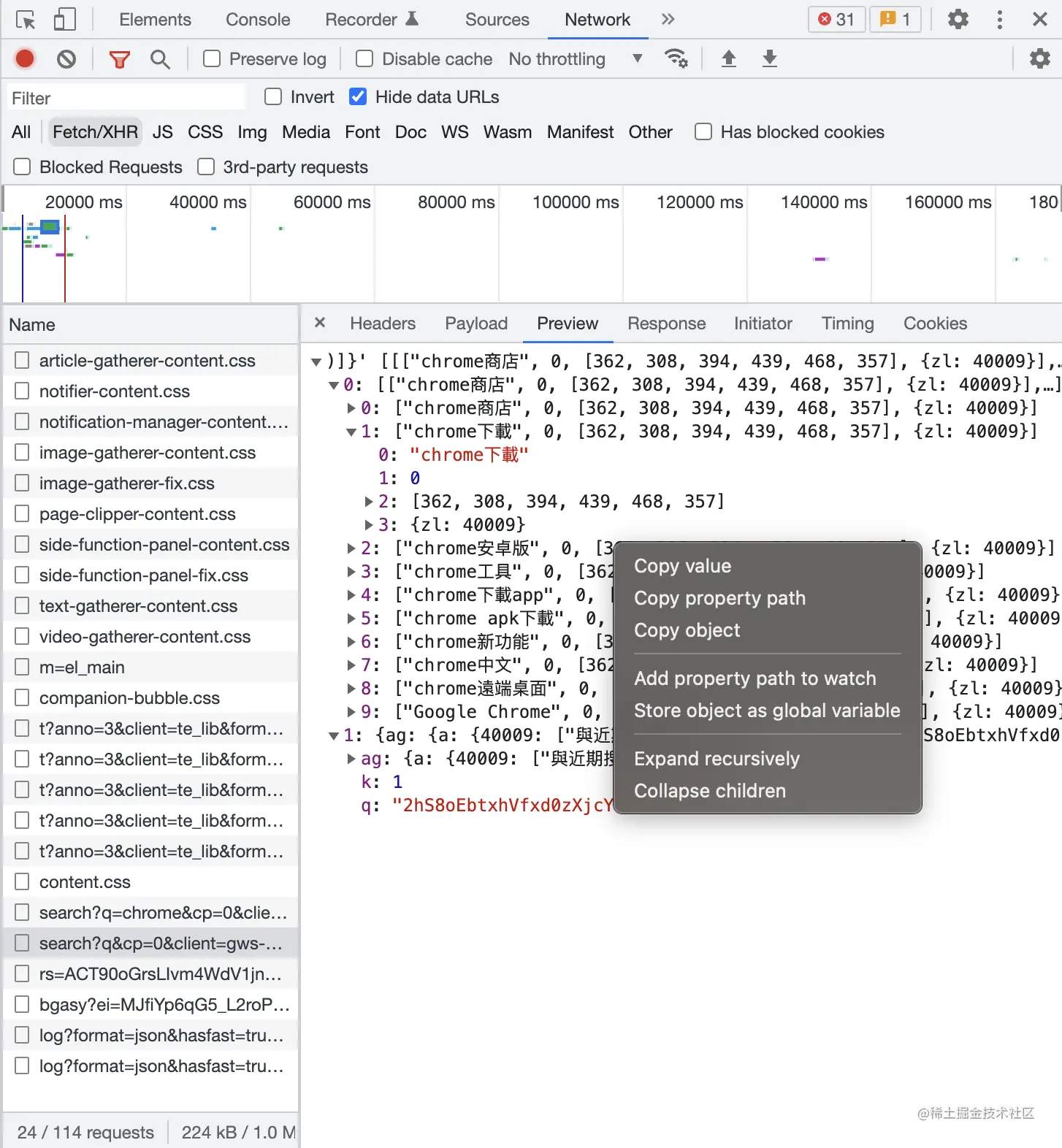Viewport: 1062px width, 1148px height.
Task: Export HAR file with download arrow
Action: (x=769, y=58)
